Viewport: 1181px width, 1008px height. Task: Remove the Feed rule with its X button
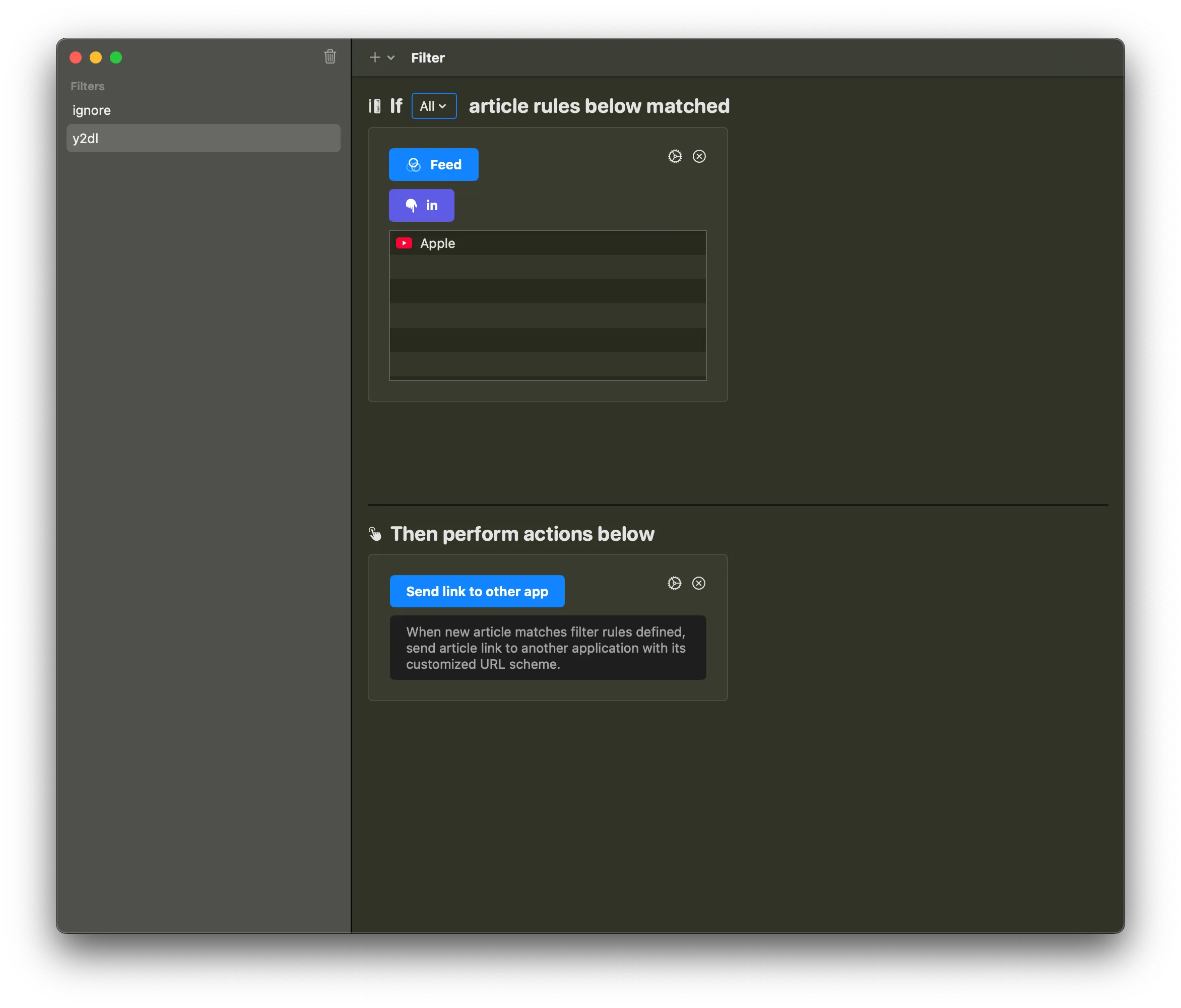pos(699,156)
